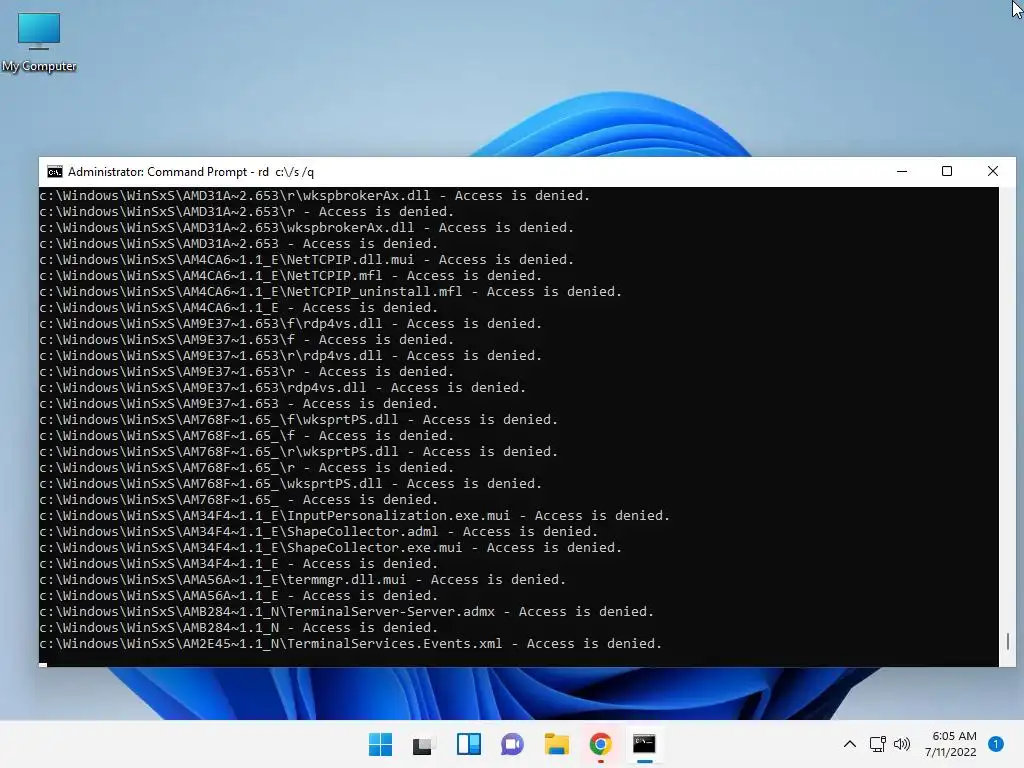The width and height of the screenshot is (1024, 768).
Task: Open volume control tray icon
Action: (x=902, y=744)
